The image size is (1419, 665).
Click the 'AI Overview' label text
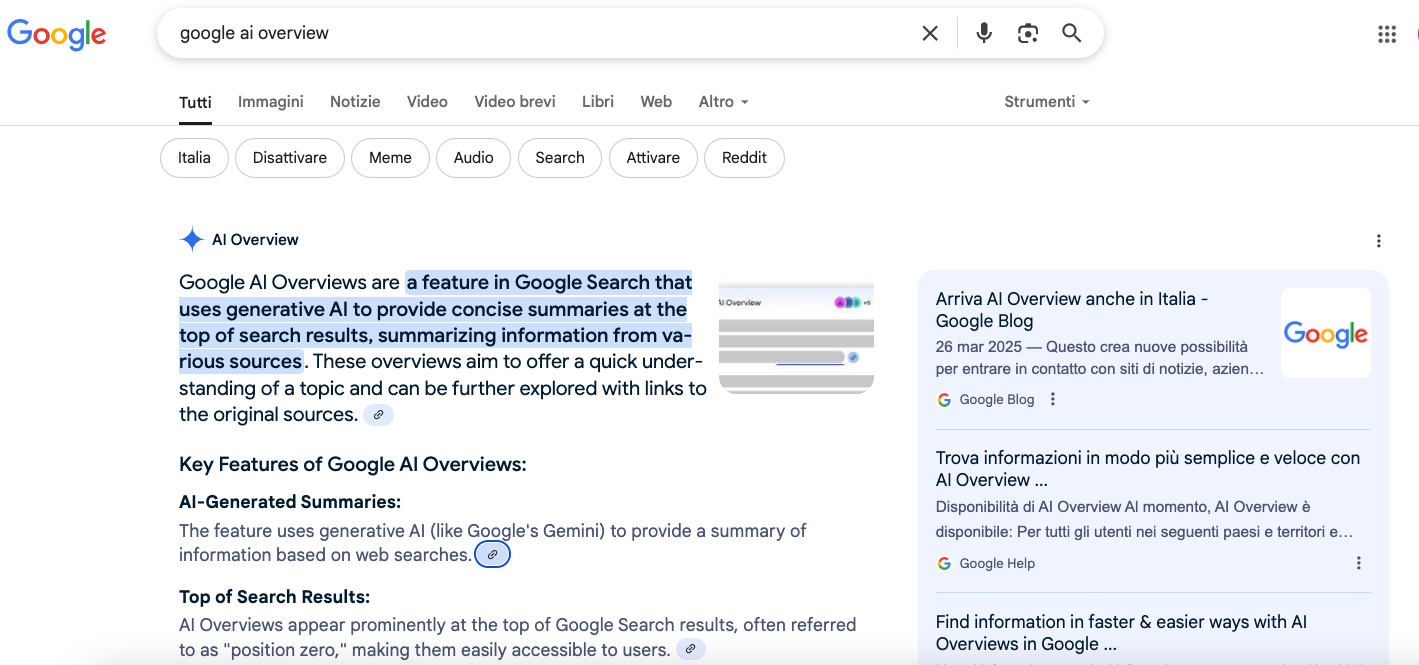pyautogui.click(x=255, y=240)
